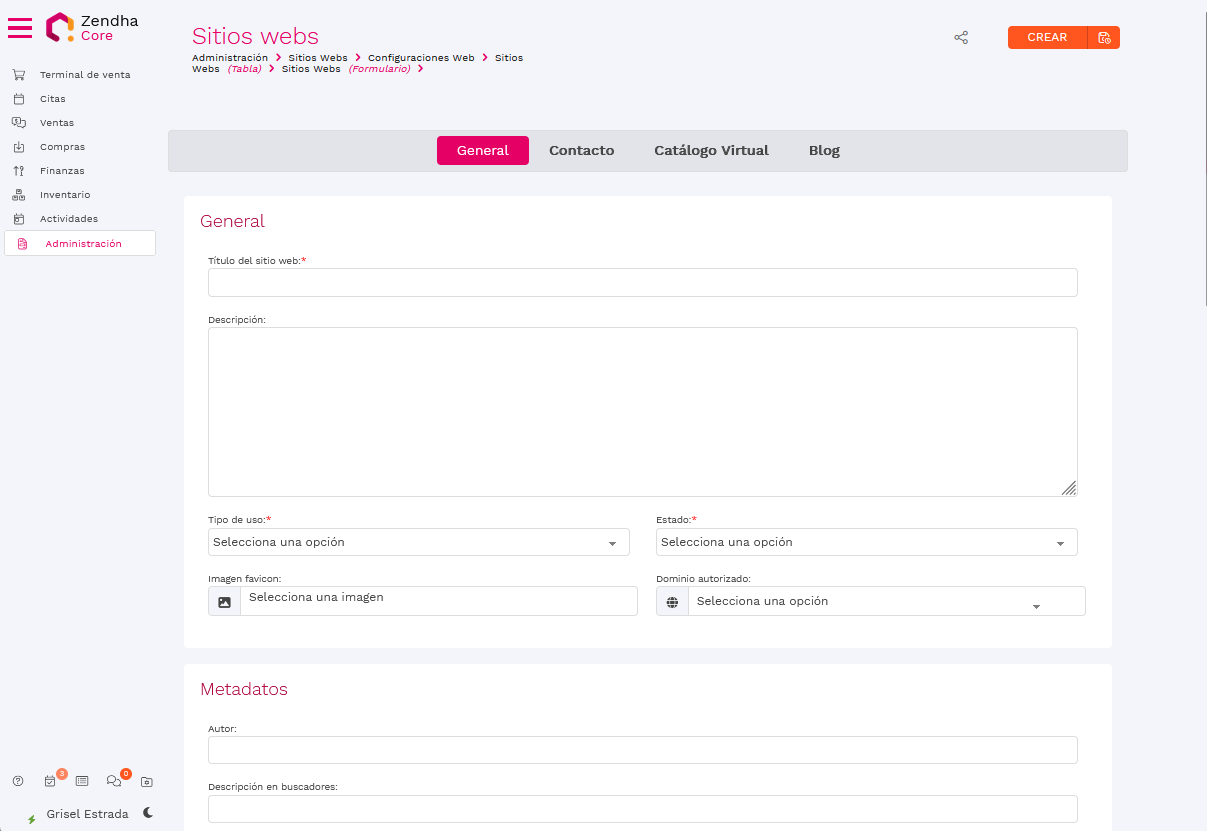The width and height of the screenshot is (1207, 831).
Task: Switch to the Contacto tab
Action: [581, 151]
